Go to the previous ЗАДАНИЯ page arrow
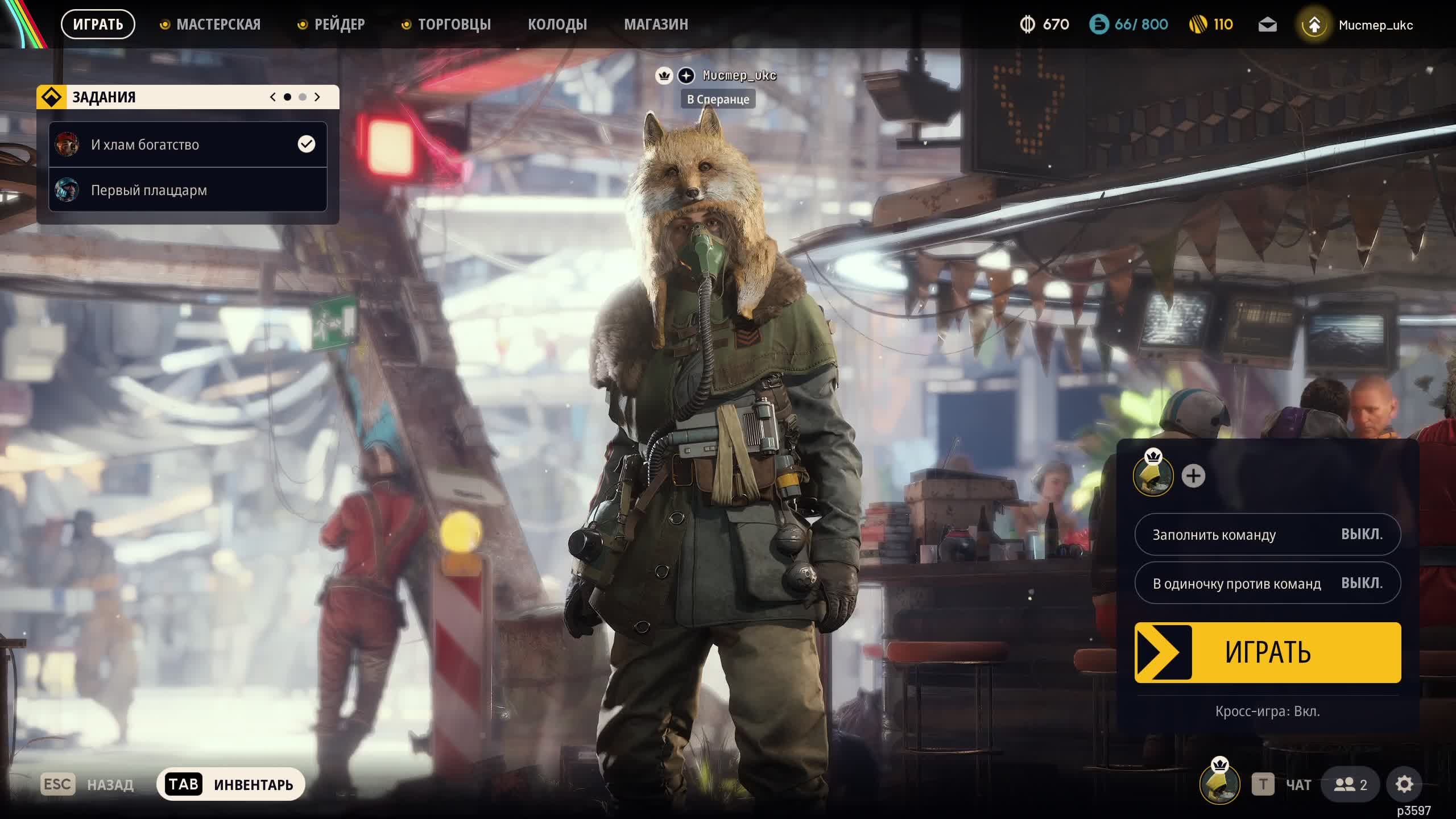Image resolution: width=1456 pixels, height=819 pixels. 273,97
